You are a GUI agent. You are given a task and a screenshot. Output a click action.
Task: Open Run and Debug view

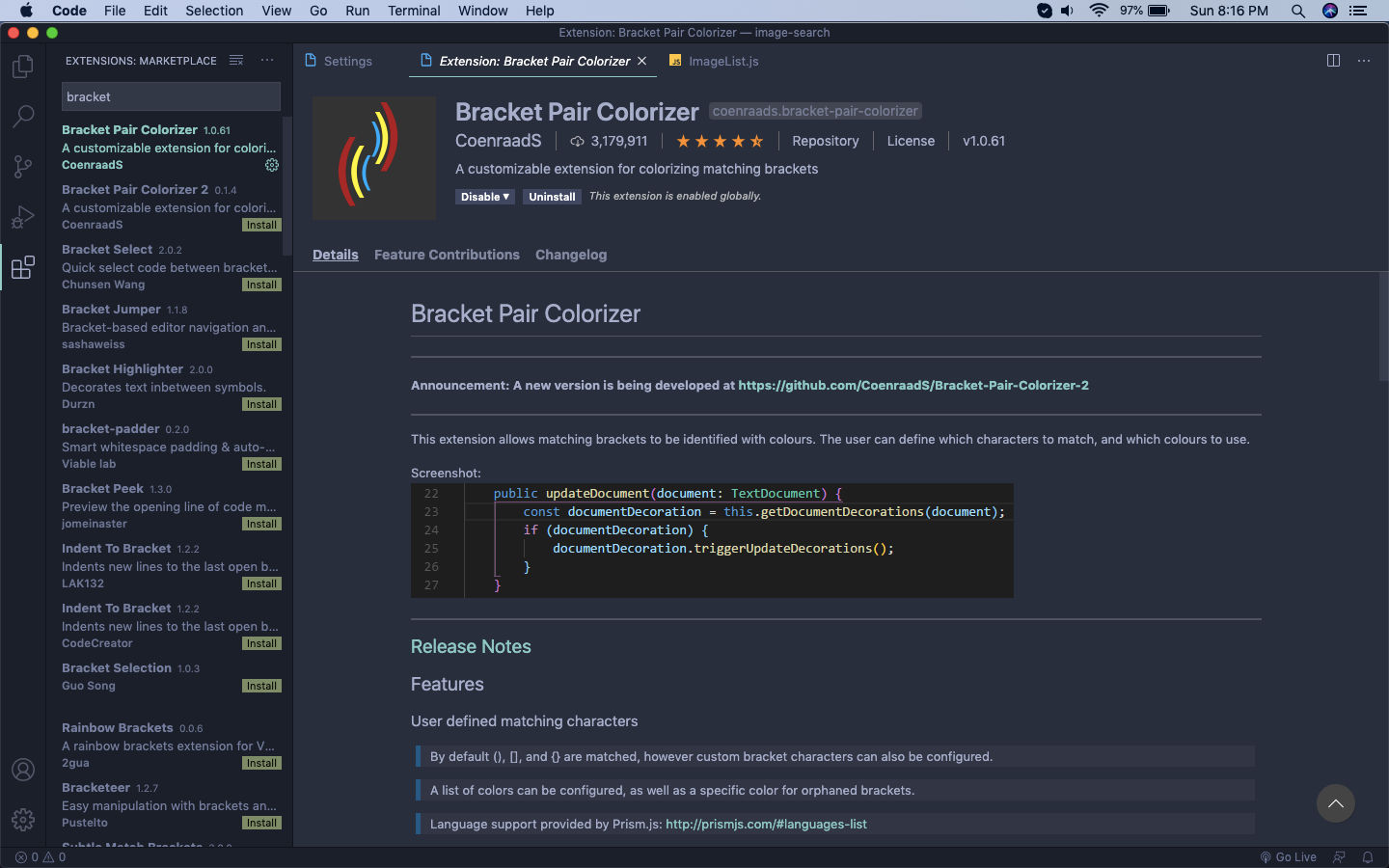click(x=23, y=217)
